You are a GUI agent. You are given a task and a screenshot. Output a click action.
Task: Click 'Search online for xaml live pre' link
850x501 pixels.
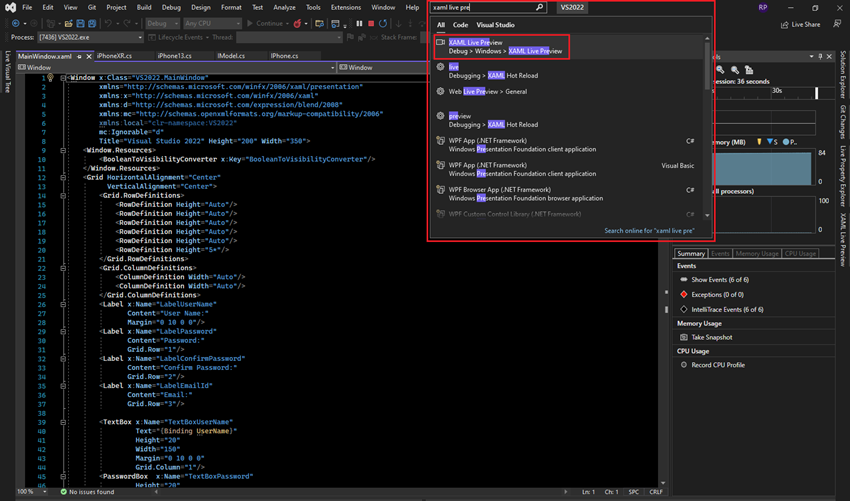[649, 230]
